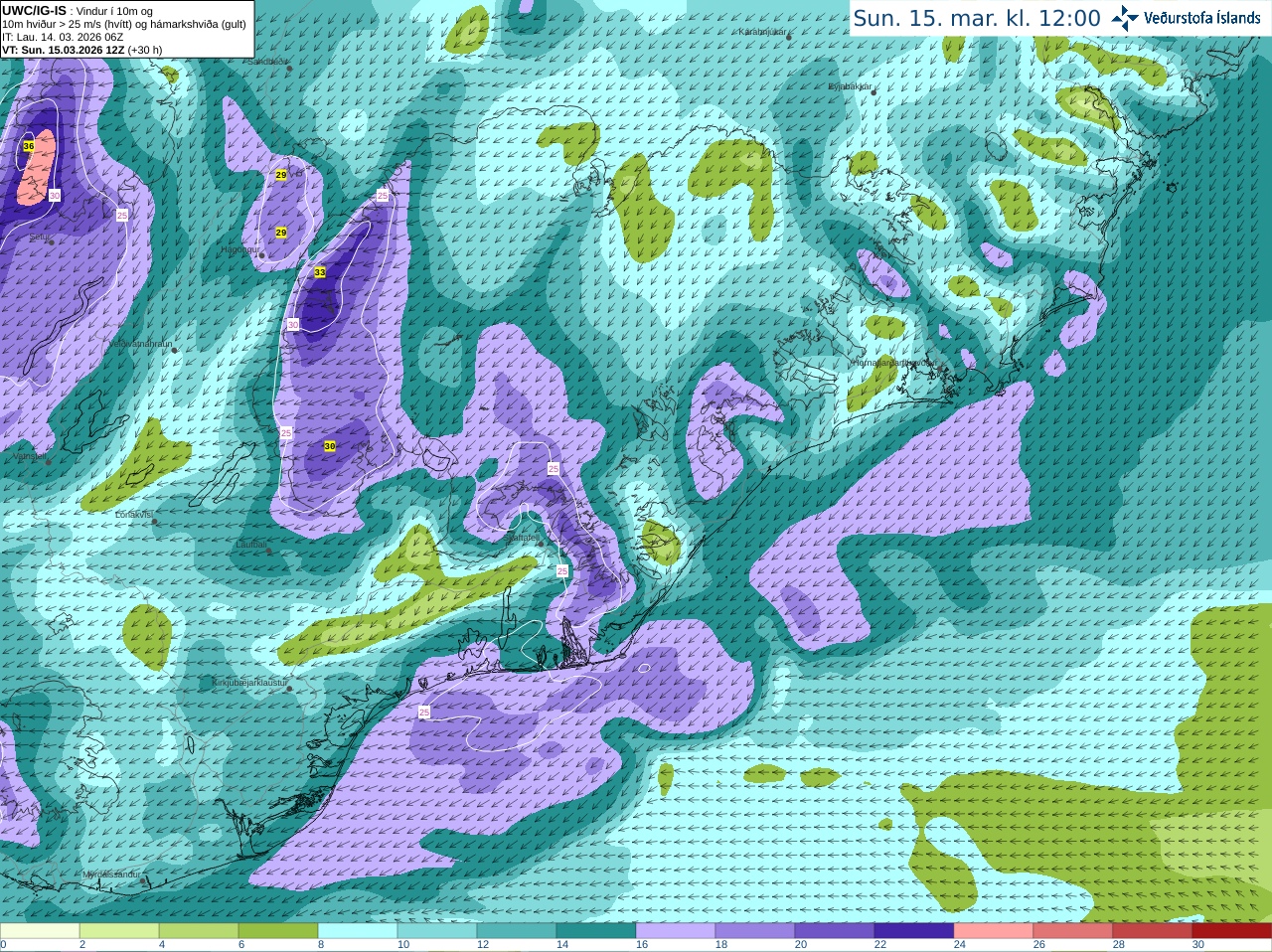The image size is (1272, 952).
Task: Click the legend value 16
Action: 642,945
